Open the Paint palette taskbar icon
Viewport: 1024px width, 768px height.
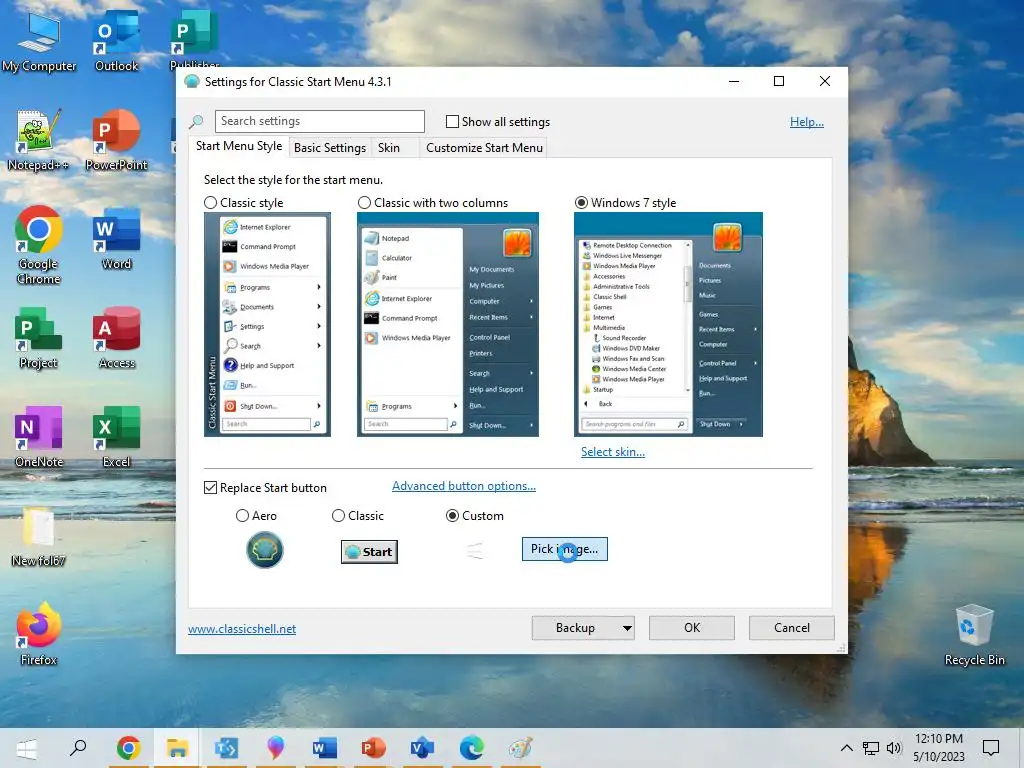point(520,748)
